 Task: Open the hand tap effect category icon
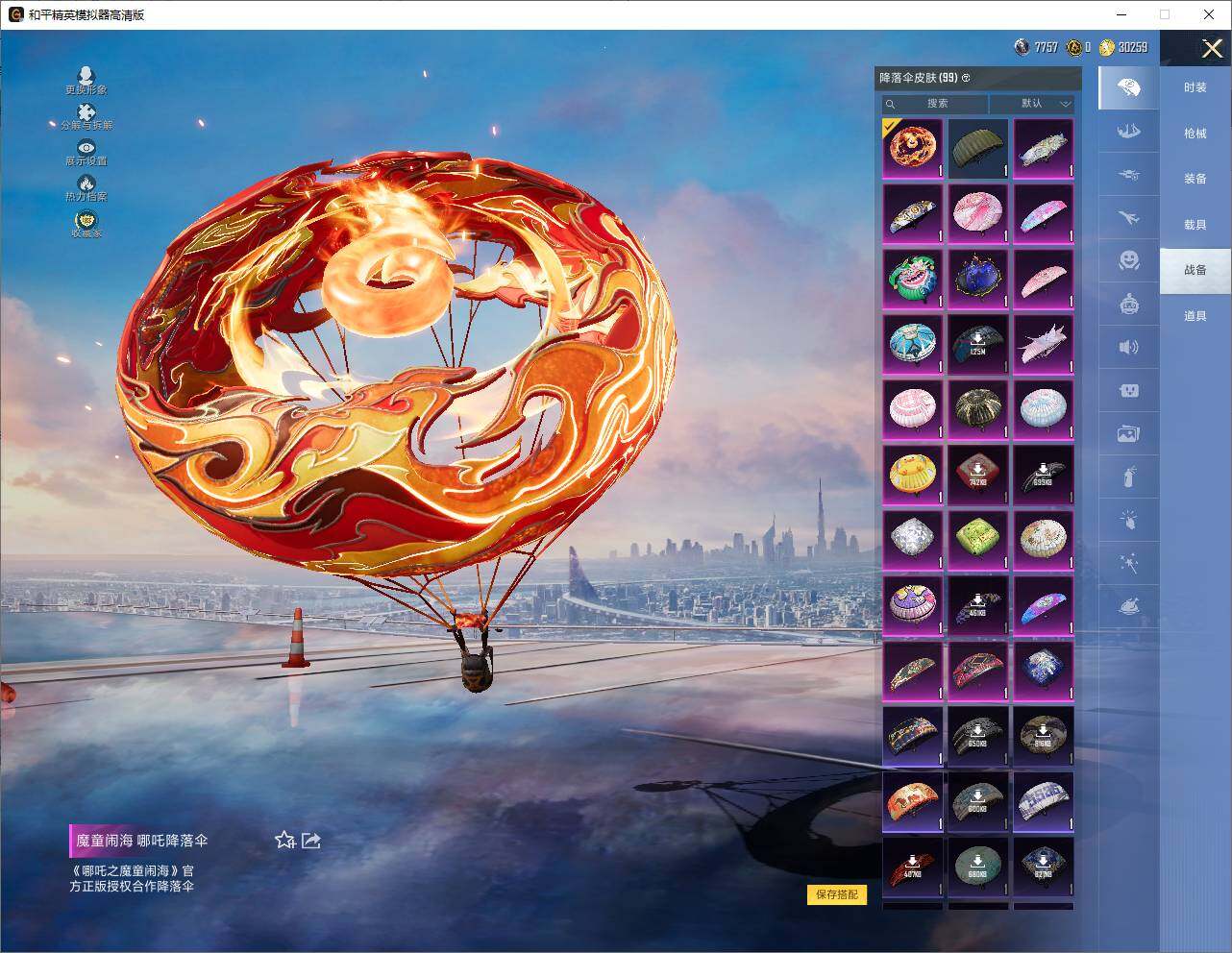tap(1129, 520)
